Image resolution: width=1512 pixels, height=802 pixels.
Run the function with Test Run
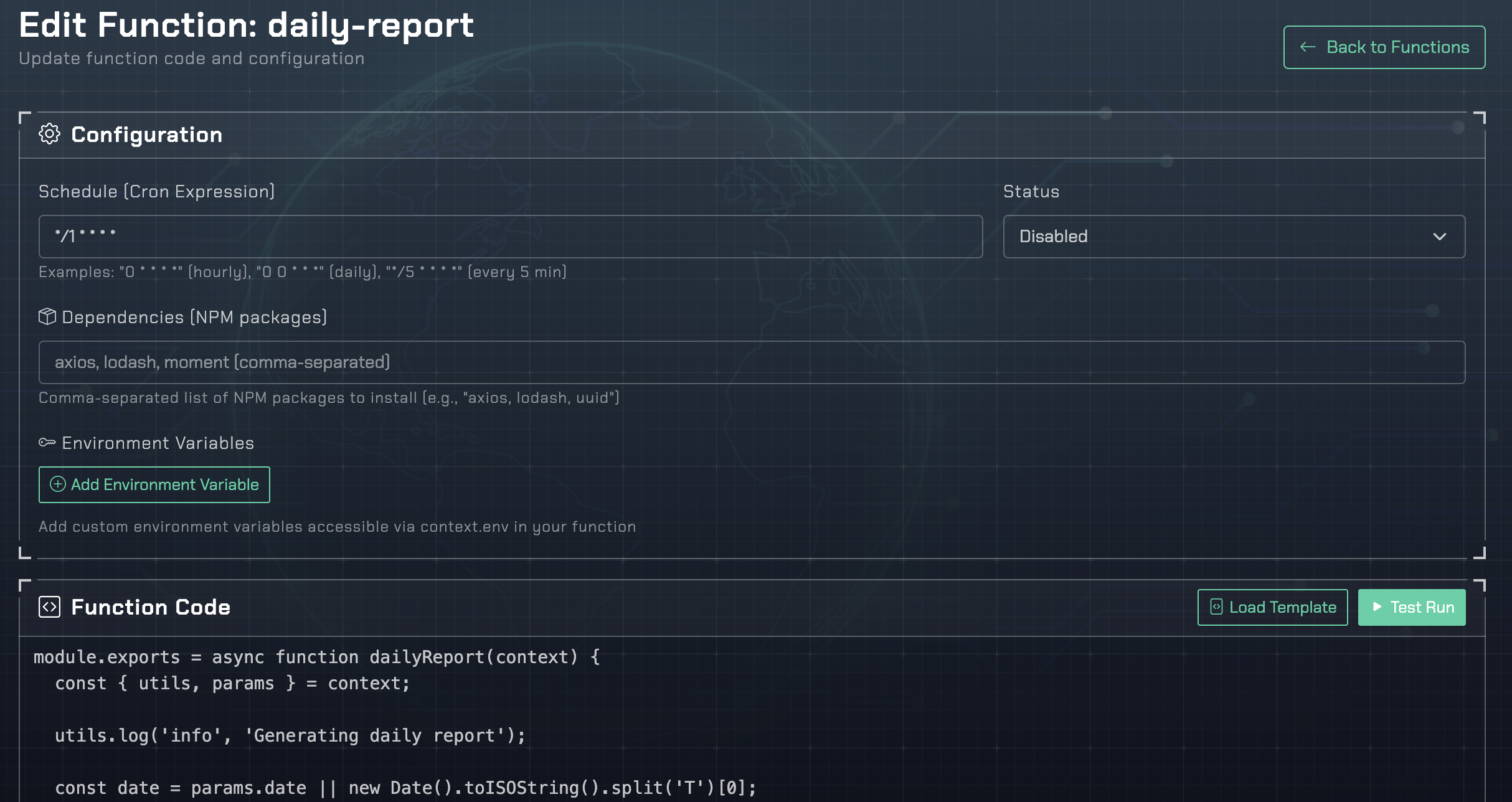tap(1412, 607)
